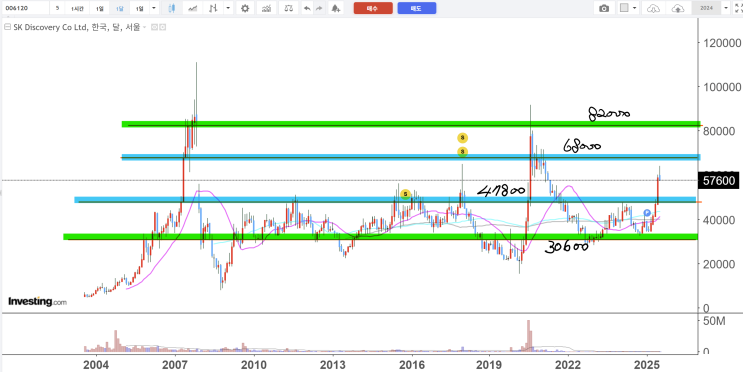The image size is (743, 372).
Task: Select the blue horizontal line at 68000
Action: [411, 157]
